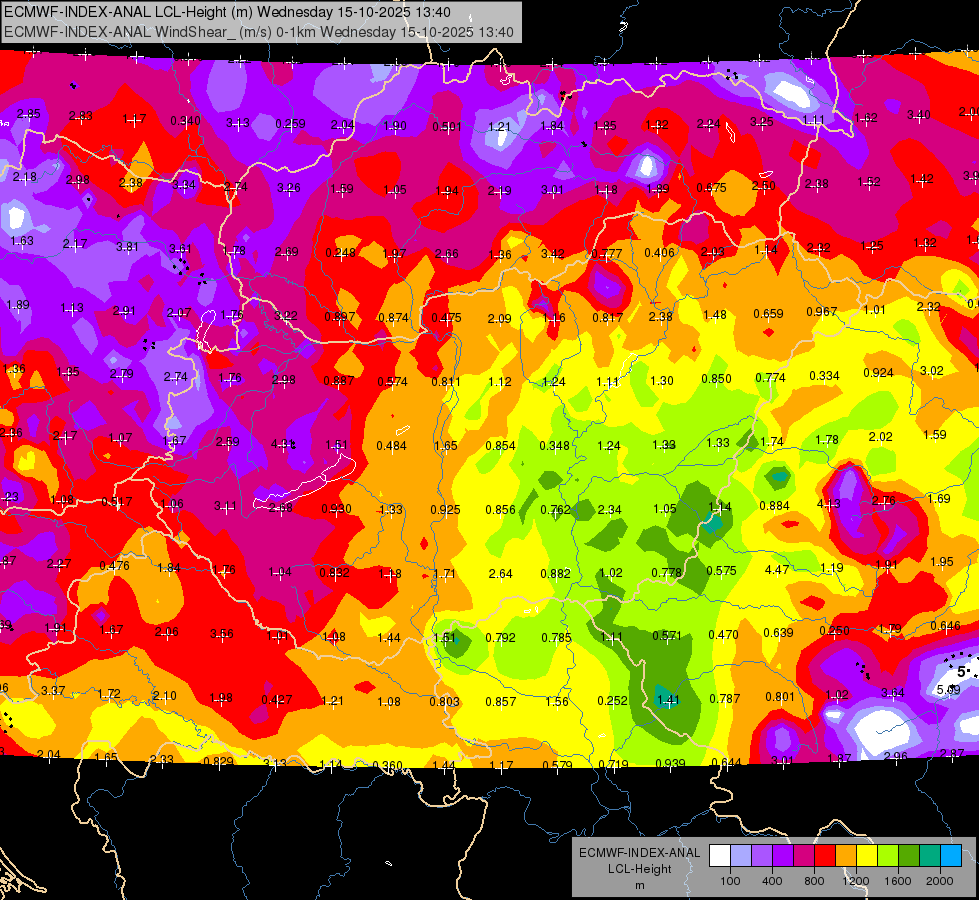Click the 0.675 wind shear value
Image resolution: width=979 pixels, height=900 pixels.
(711, 187)
